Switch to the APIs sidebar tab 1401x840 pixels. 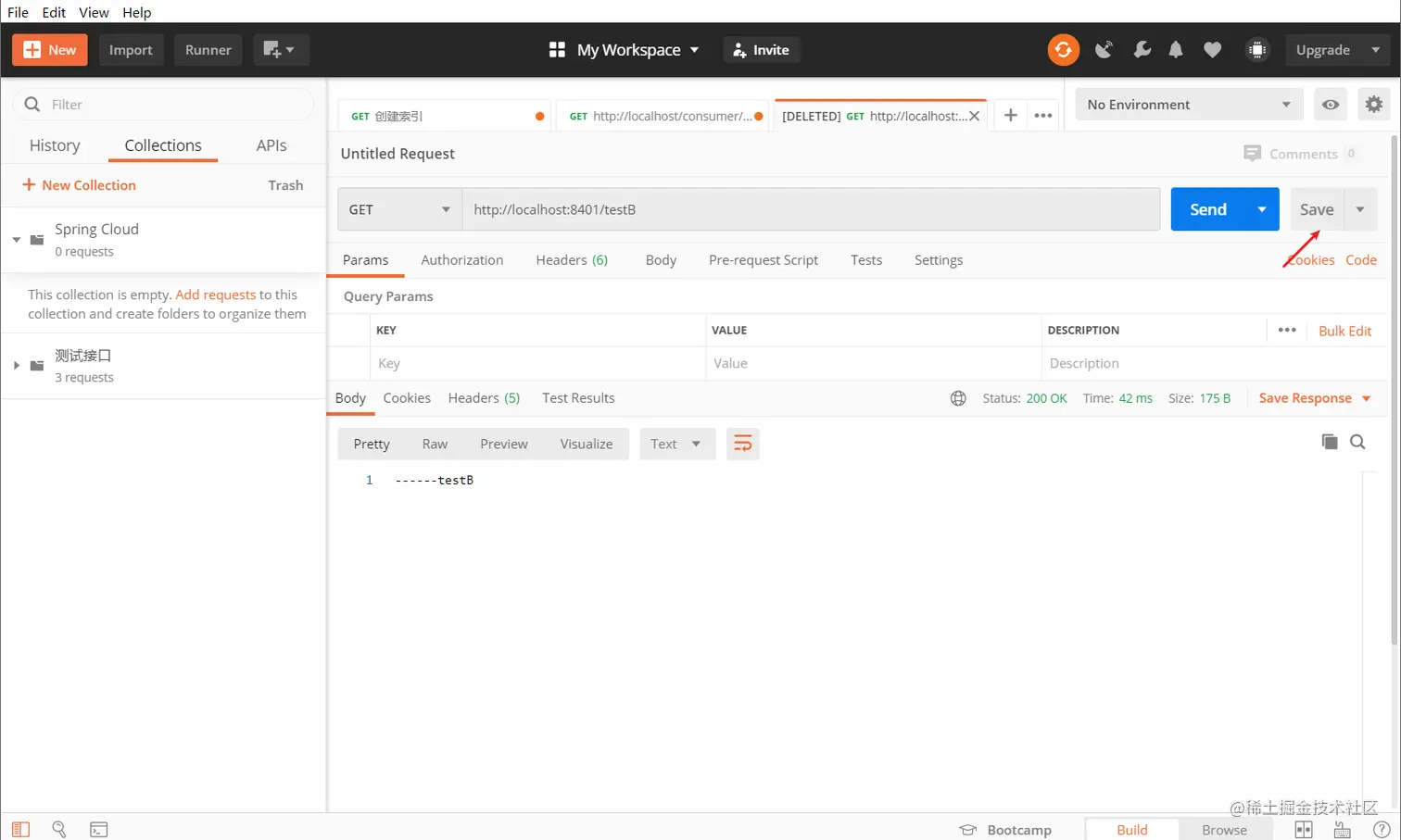point(271,145)
